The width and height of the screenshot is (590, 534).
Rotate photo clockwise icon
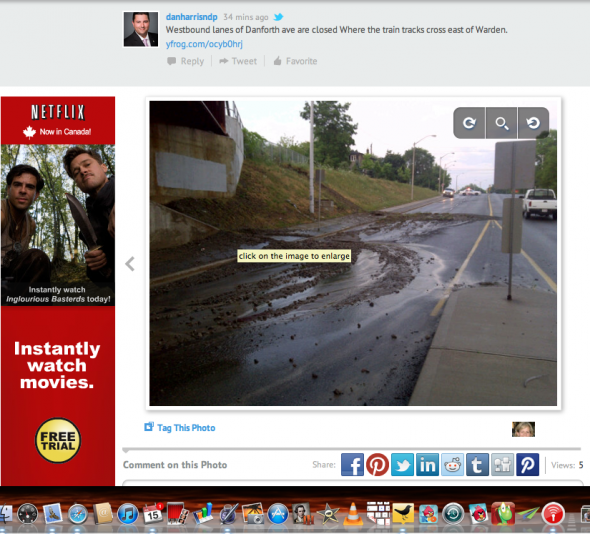(x=469, y=123)
